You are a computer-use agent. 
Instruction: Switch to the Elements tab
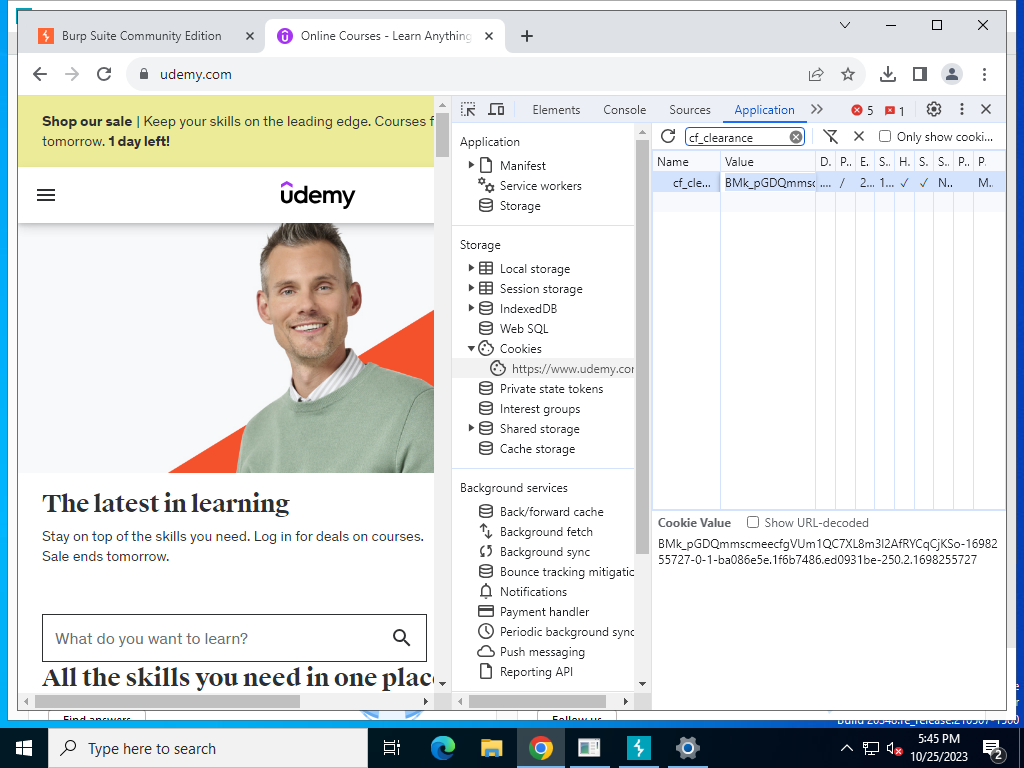click(556, 110)
